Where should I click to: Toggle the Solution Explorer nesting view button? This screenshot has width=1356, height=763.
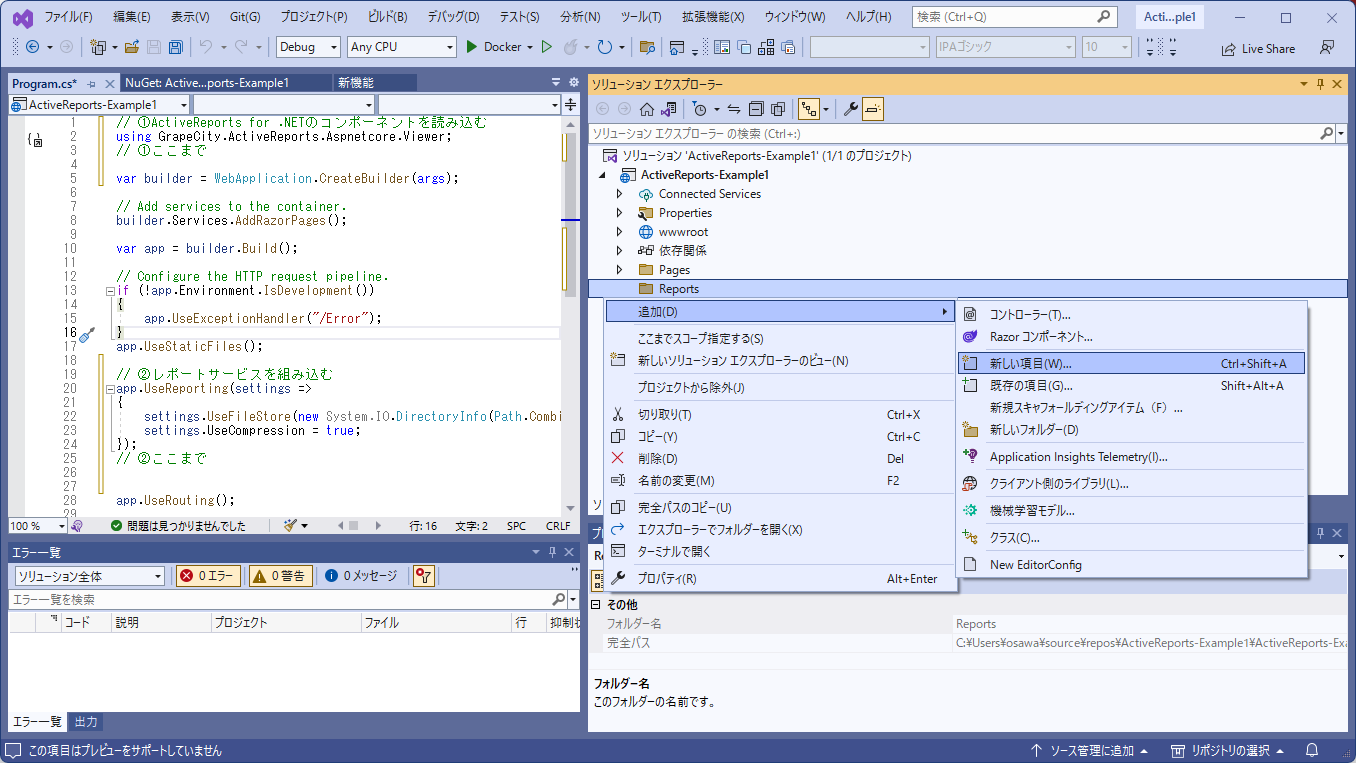pos(809,109)
